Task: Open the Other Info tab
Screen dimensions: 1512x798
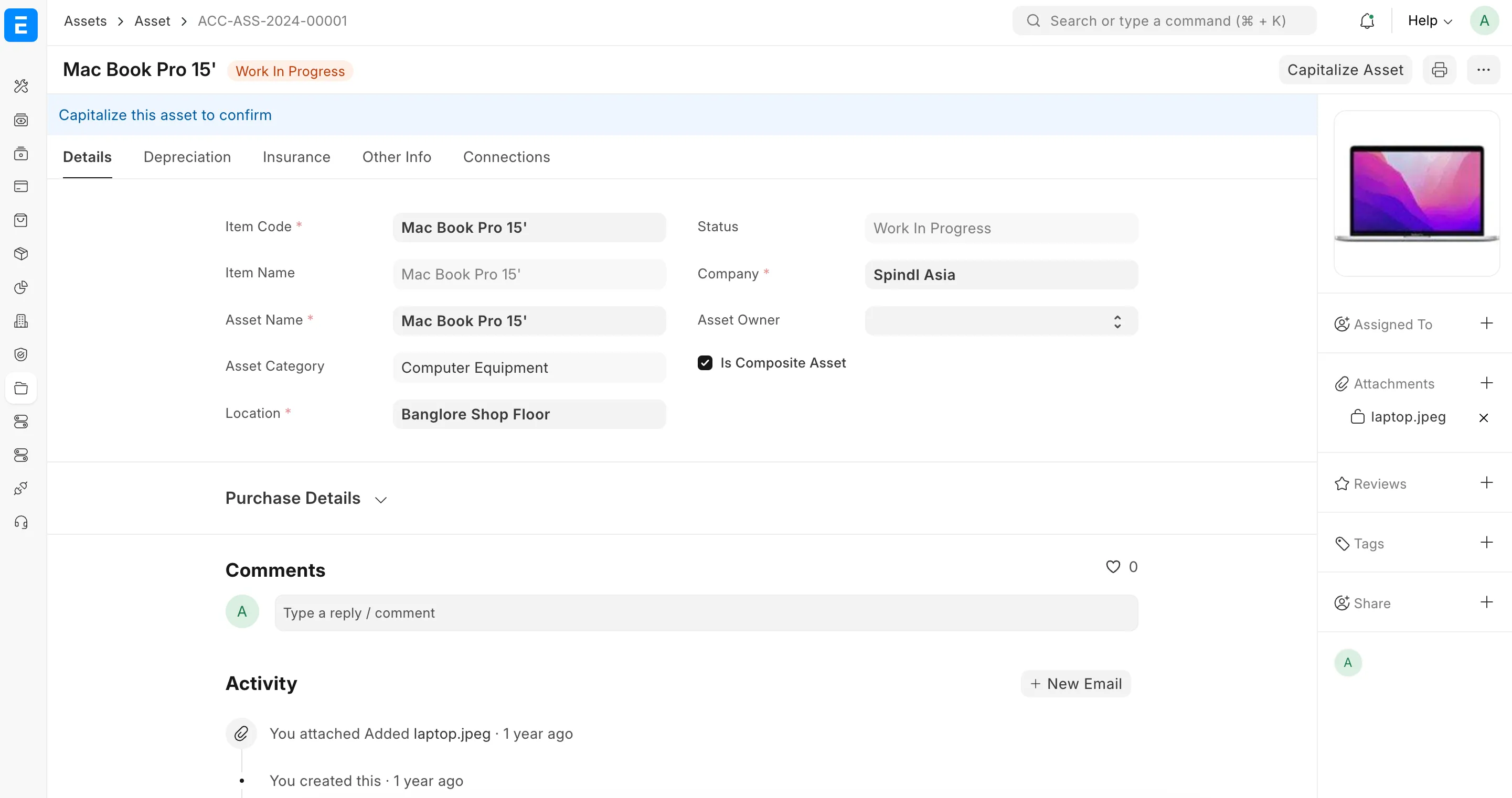Action: coord(396,157)
